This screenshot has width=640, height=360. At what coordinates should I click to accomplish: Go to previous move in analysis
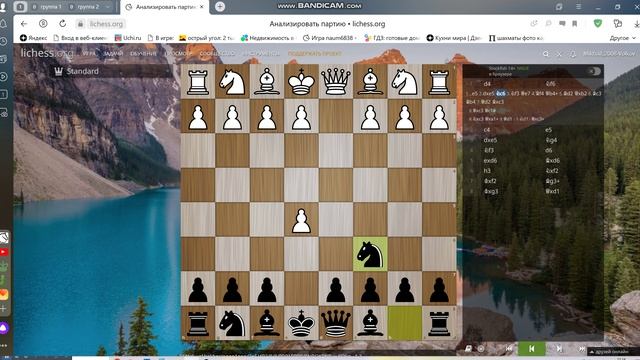(531, 349)
